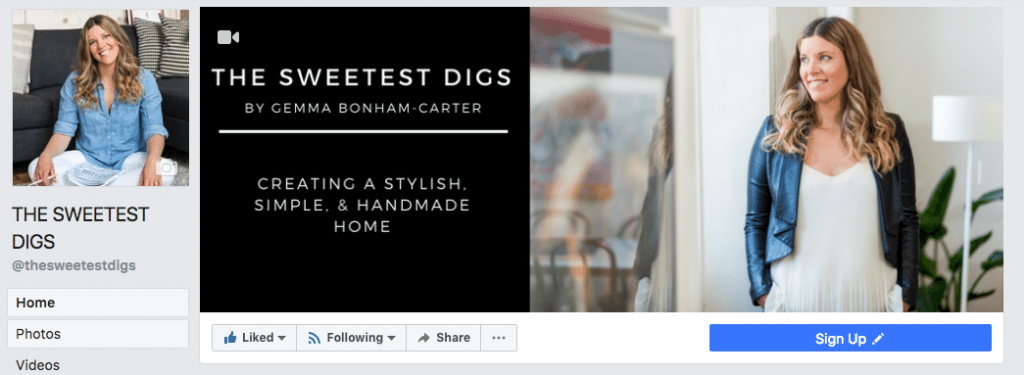
Task: Click the woman in leather jacket cover photo
Action: pyautogui.click(x=766, y=159)
